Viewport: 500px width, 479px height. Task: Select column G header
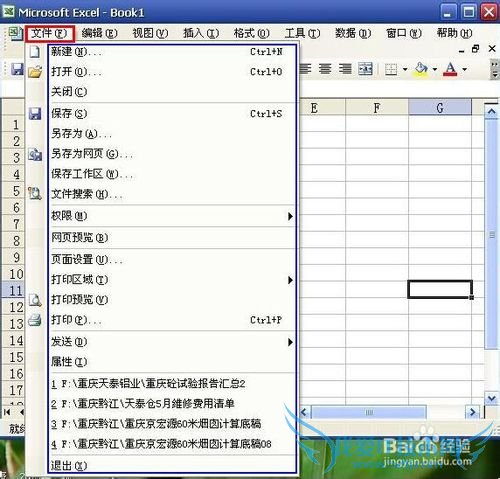coord(440,108)
